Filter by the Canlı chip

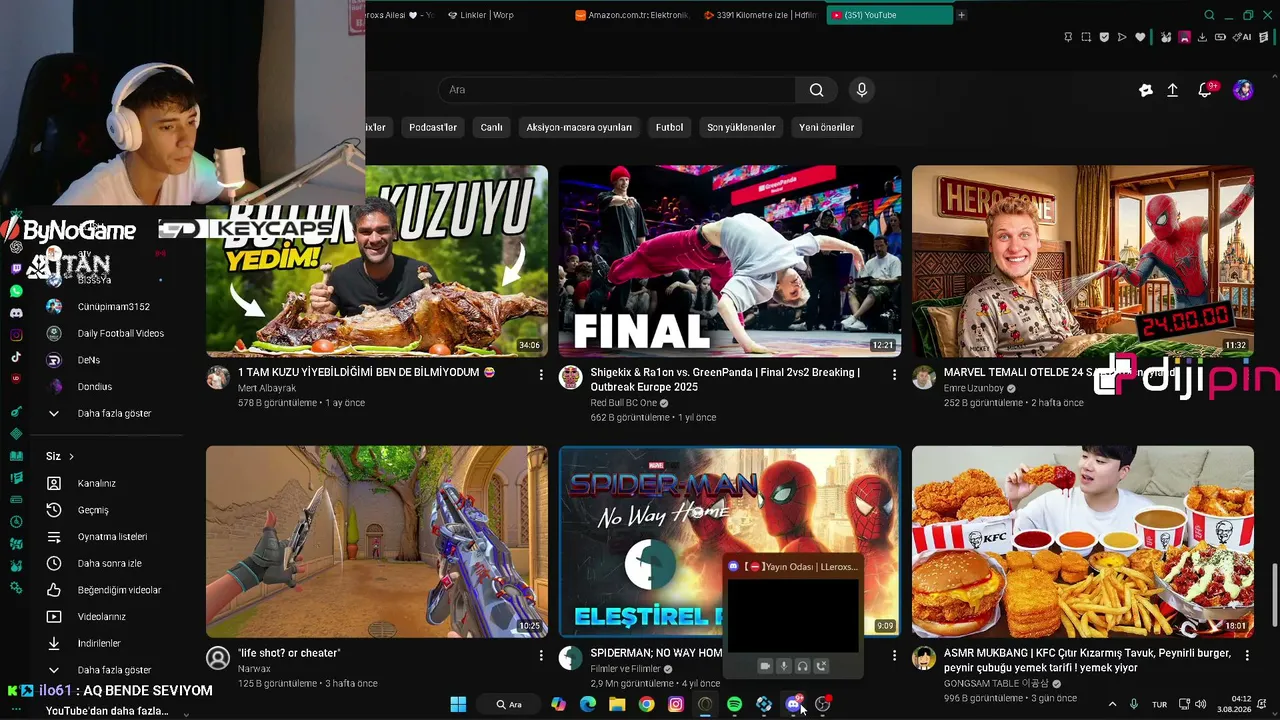[x=491, y=127]
